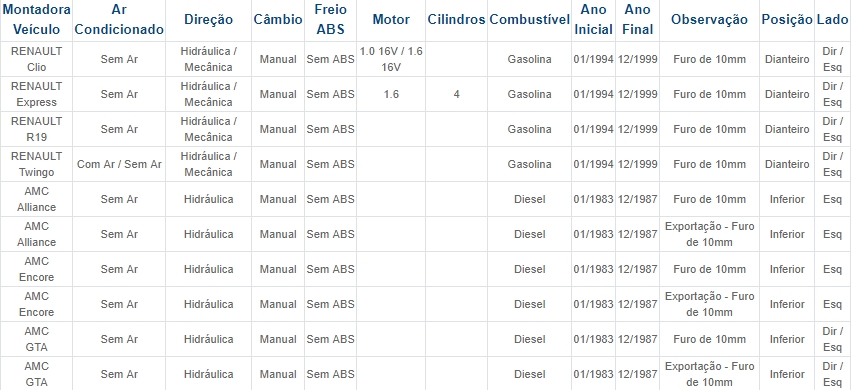This screenshot has height=390, width=851.
Task: Click the RENAULT Twingo vehicle cell
Action: pos(36,164)
